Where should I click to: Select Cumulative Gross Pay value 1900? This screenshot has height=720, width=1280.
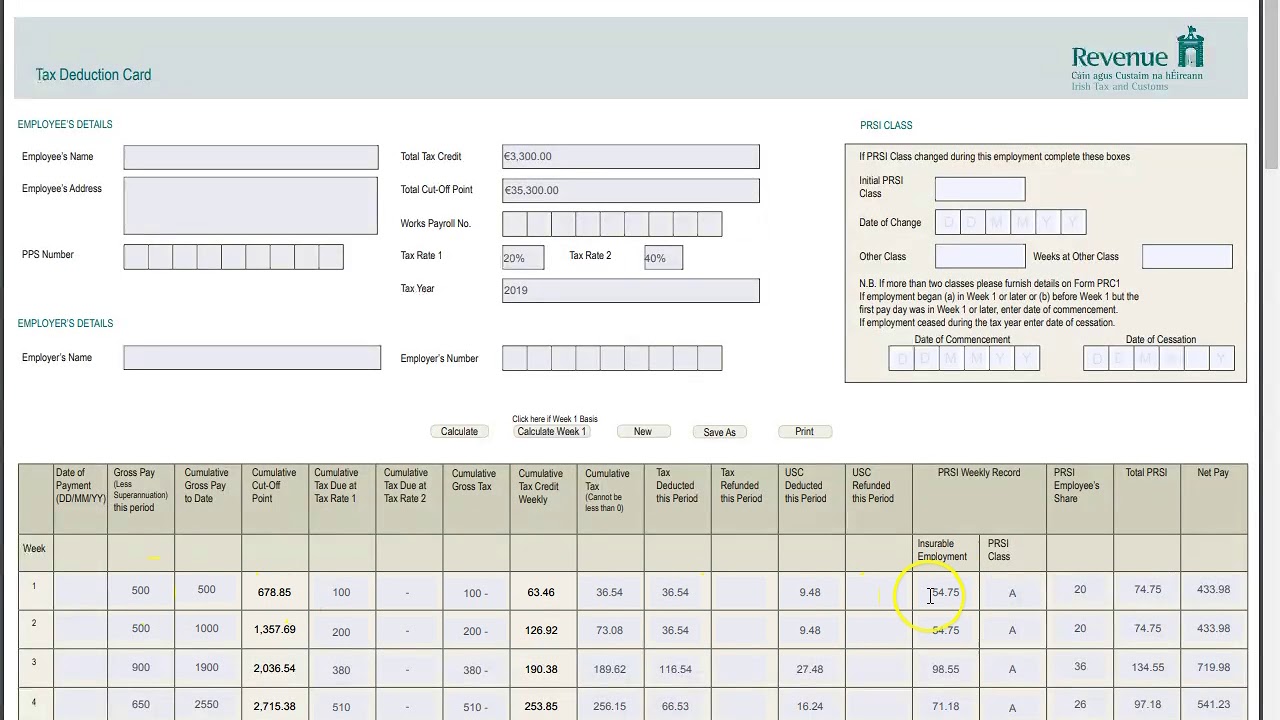[206, 668]
